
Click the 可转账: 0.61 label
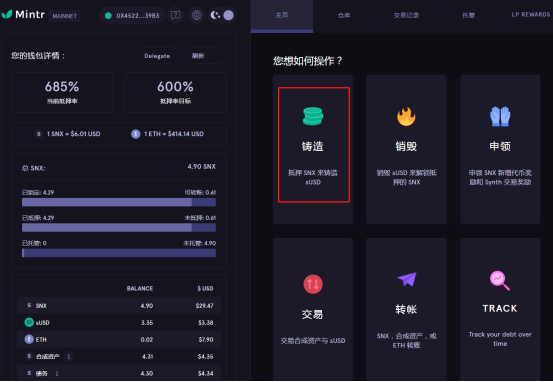coord(200,192)
